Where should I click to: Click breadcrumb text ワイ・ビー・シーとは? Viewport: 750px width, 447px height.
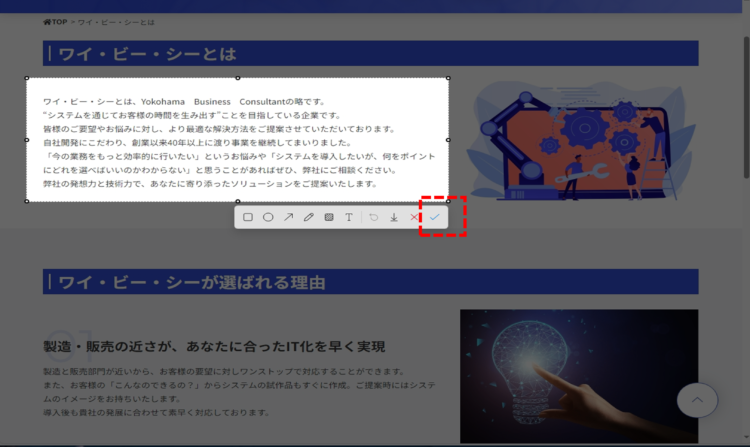(x=116, y=22)
